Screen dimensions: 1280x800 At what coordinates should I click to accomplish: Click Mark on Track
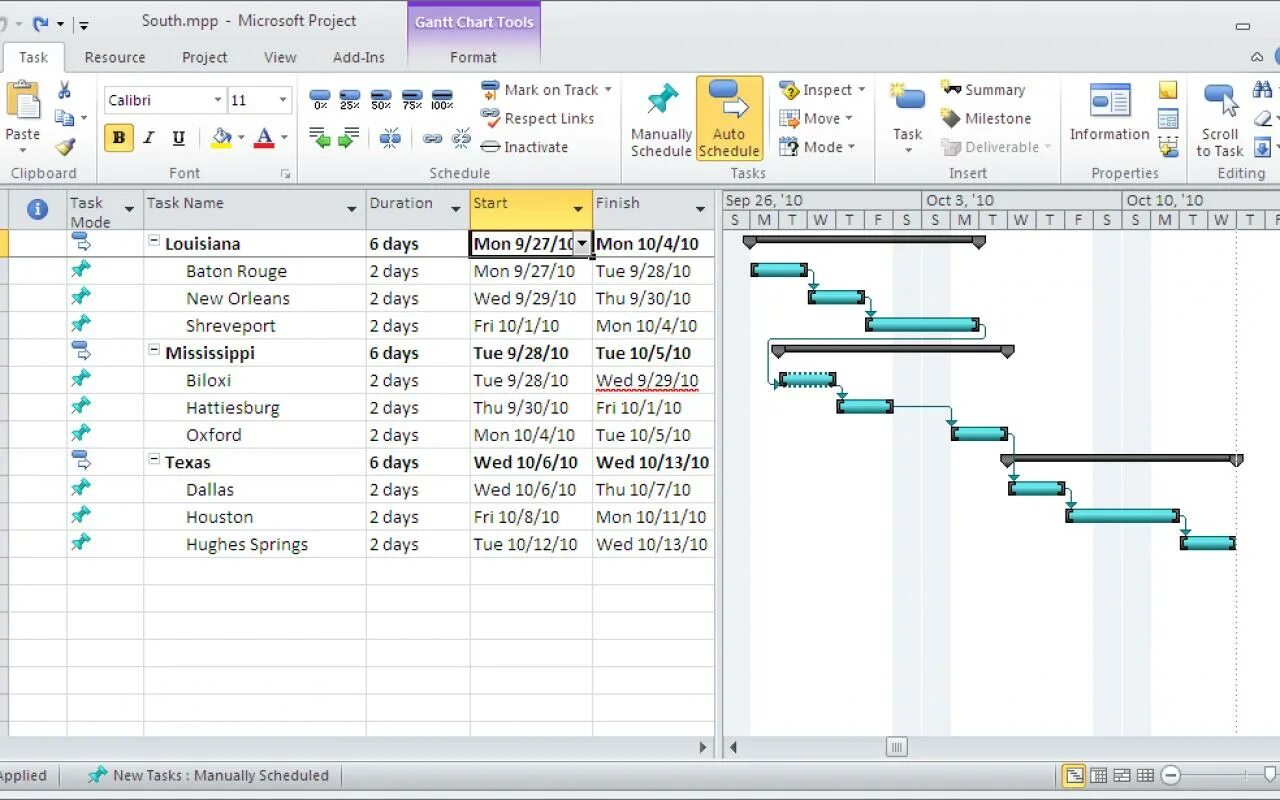coord(539,90)
